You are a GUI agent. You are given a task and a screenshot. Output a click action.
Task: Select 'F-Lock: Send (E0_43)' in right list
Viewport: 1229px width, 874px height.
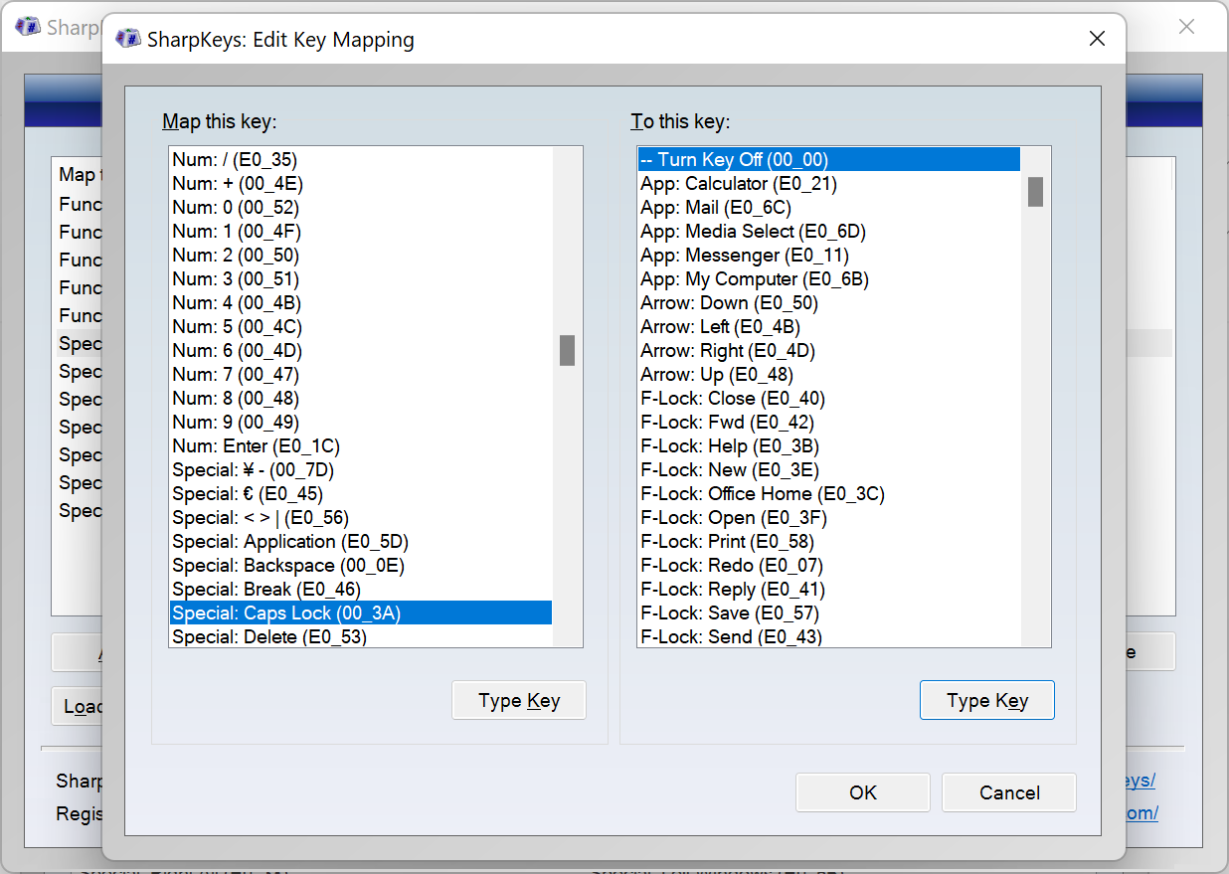[x=730, y=637]
